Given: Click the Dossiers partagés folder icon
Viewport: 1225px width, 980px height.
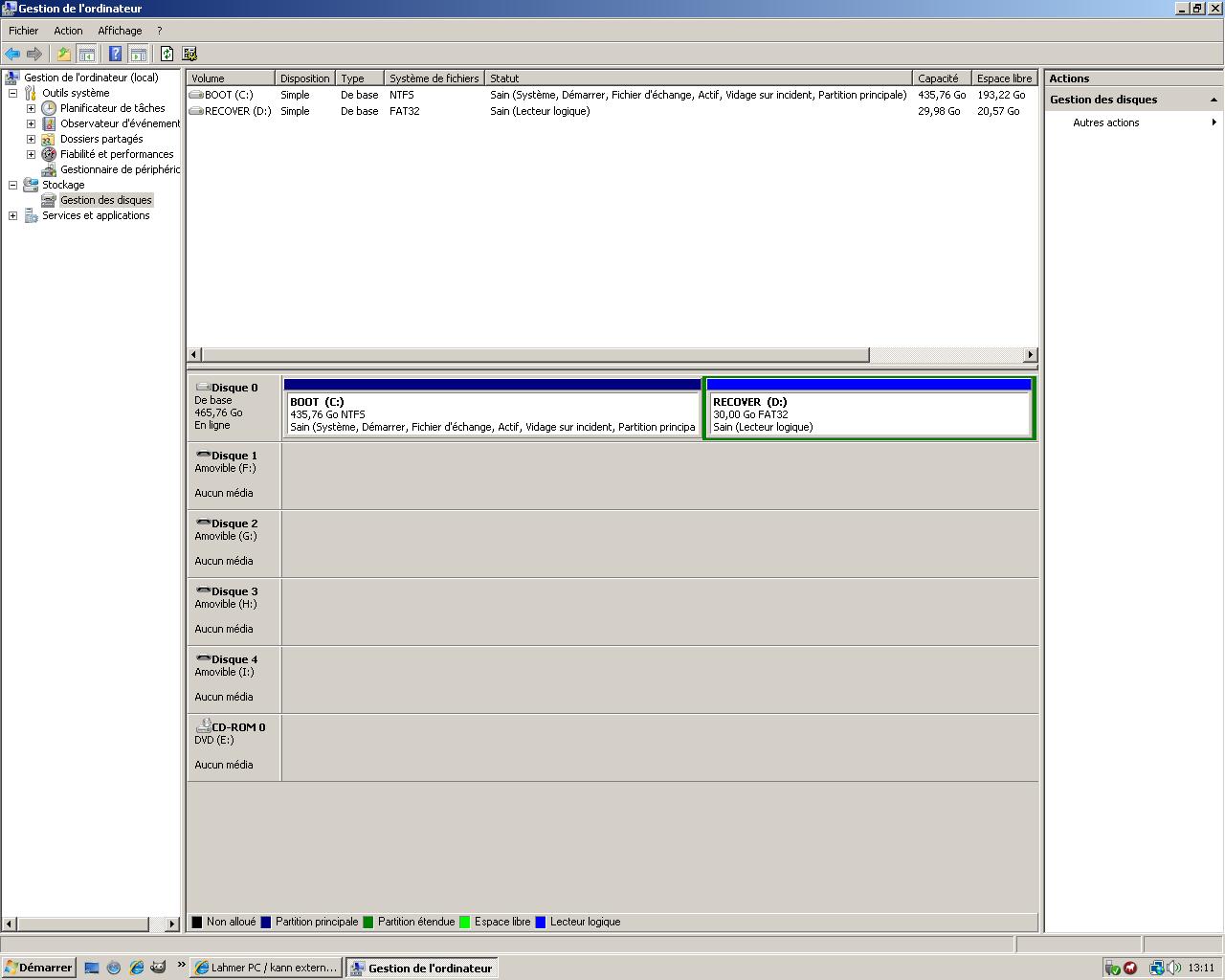Looking at the screenshot, I should tap(49, 139).
